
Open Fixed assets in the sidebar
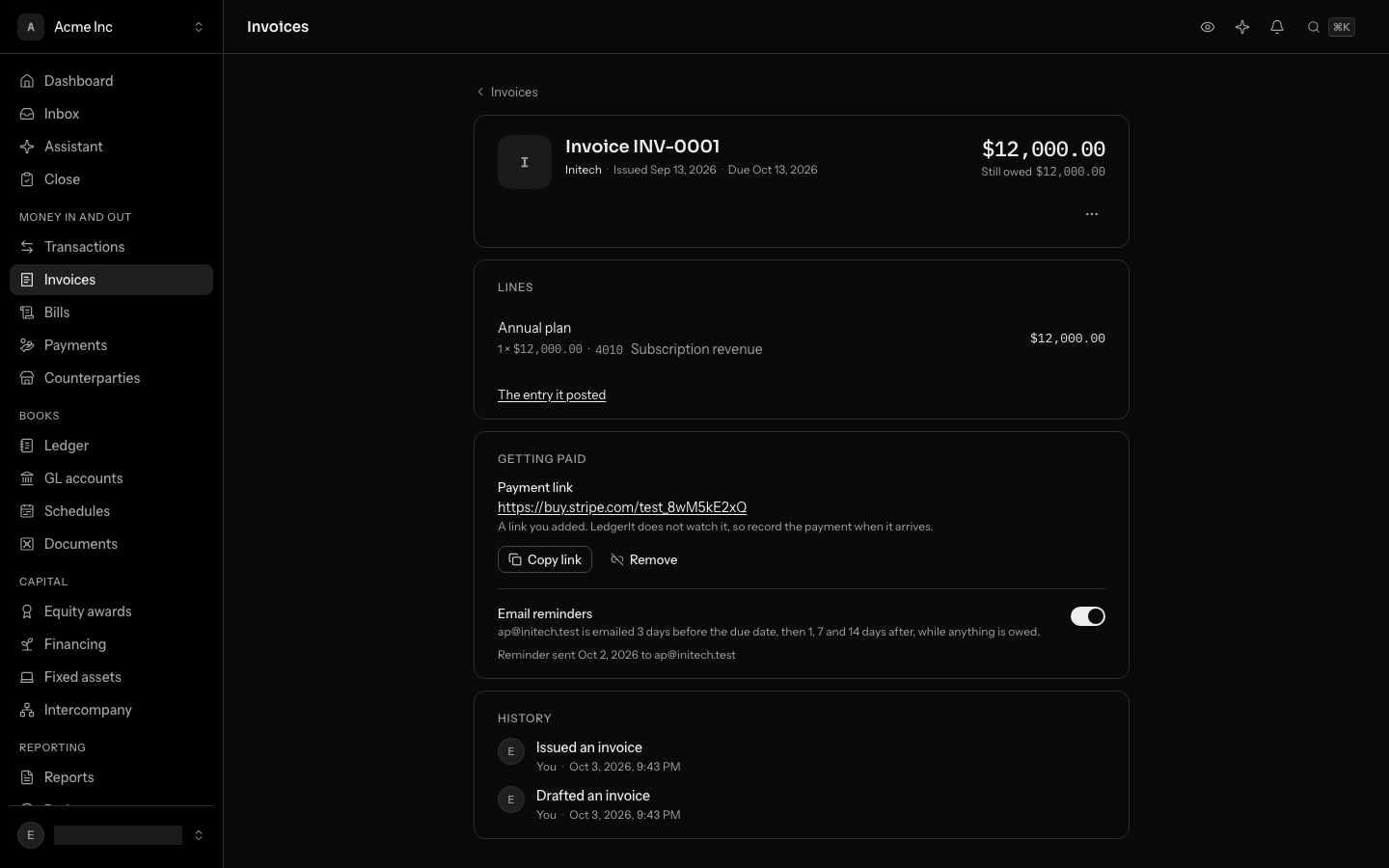pyautogui.click(x=112, y=677)
